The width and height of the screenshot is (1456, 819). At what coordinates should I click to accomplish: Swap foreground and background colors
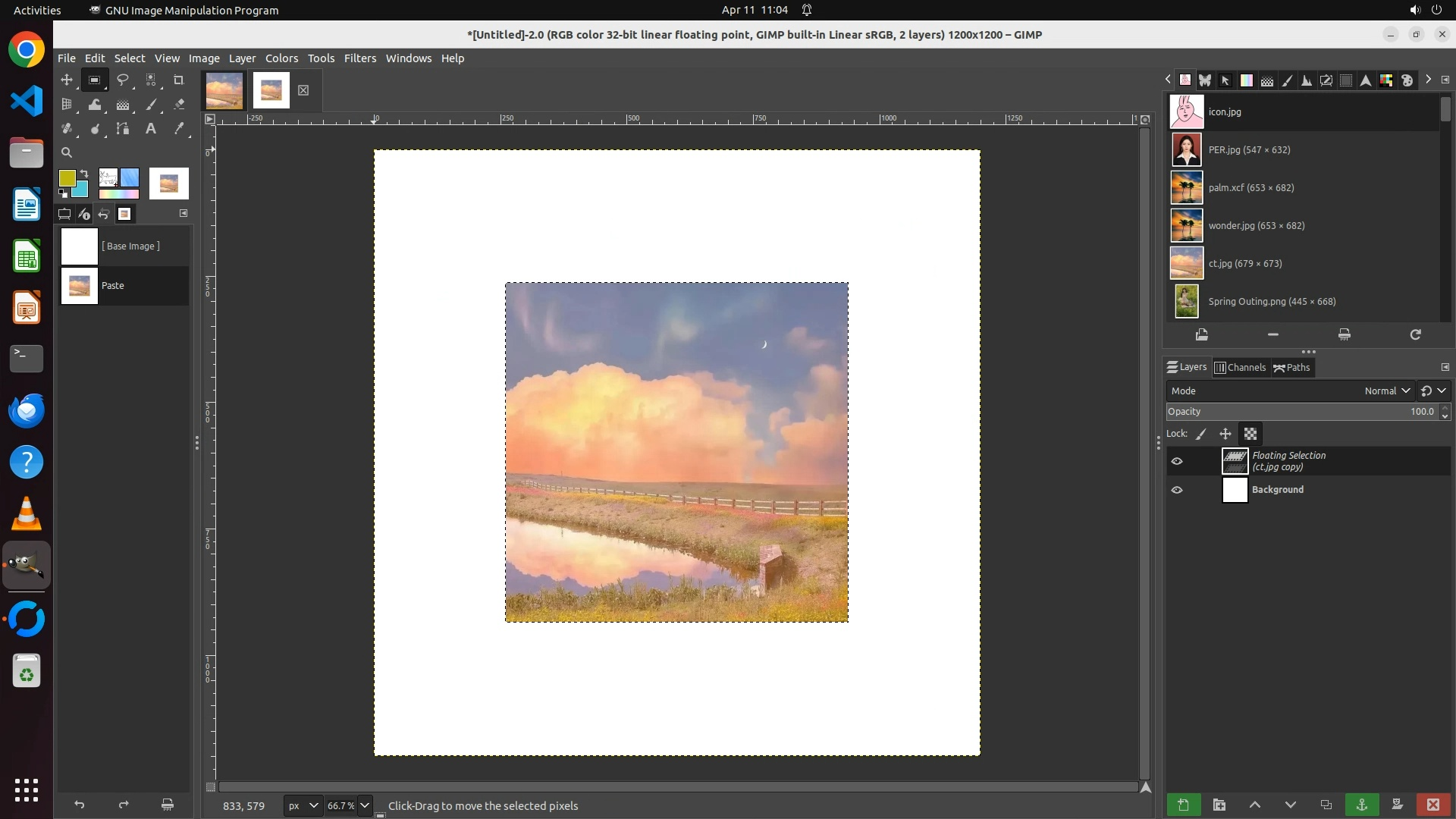pos(84,174)
